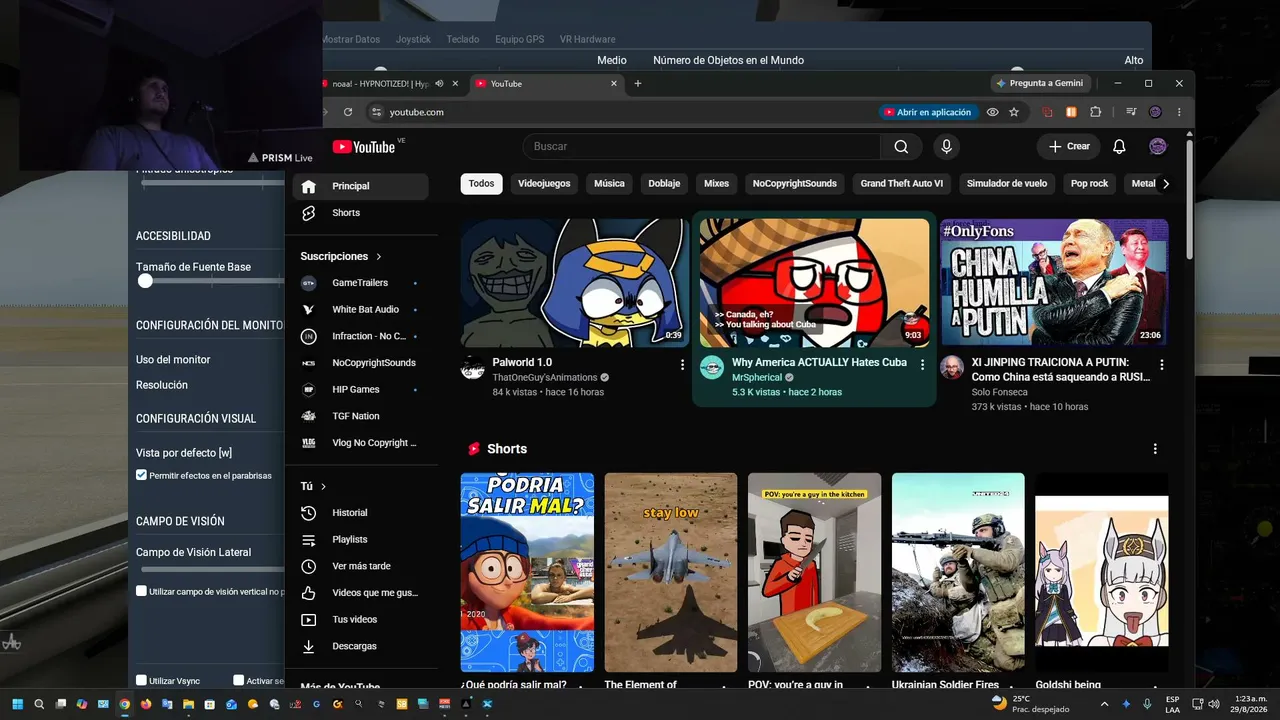The width and height of the screenshot is (1280, 720).
Task: Click Pregunta a Gemini button
Action: (x=1040, y=84)
